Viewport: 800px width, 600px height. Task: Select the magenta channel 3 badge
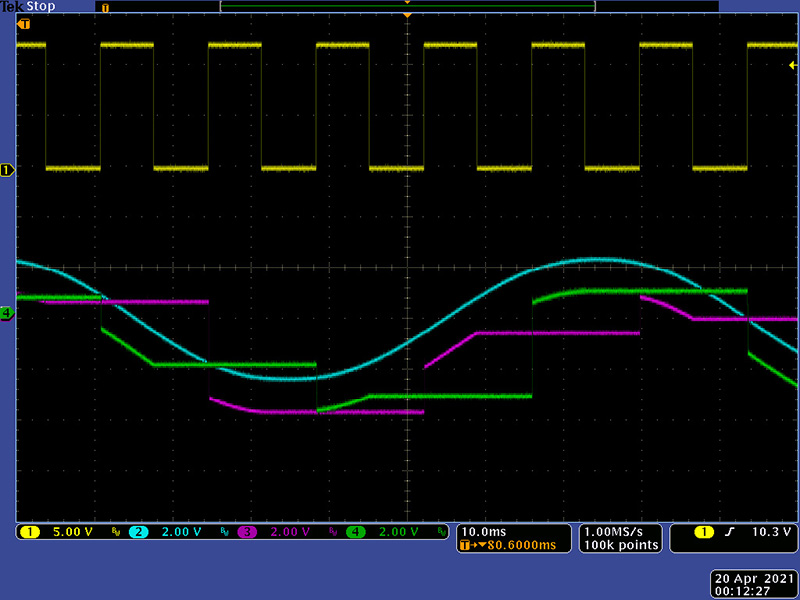click(248, 532)
